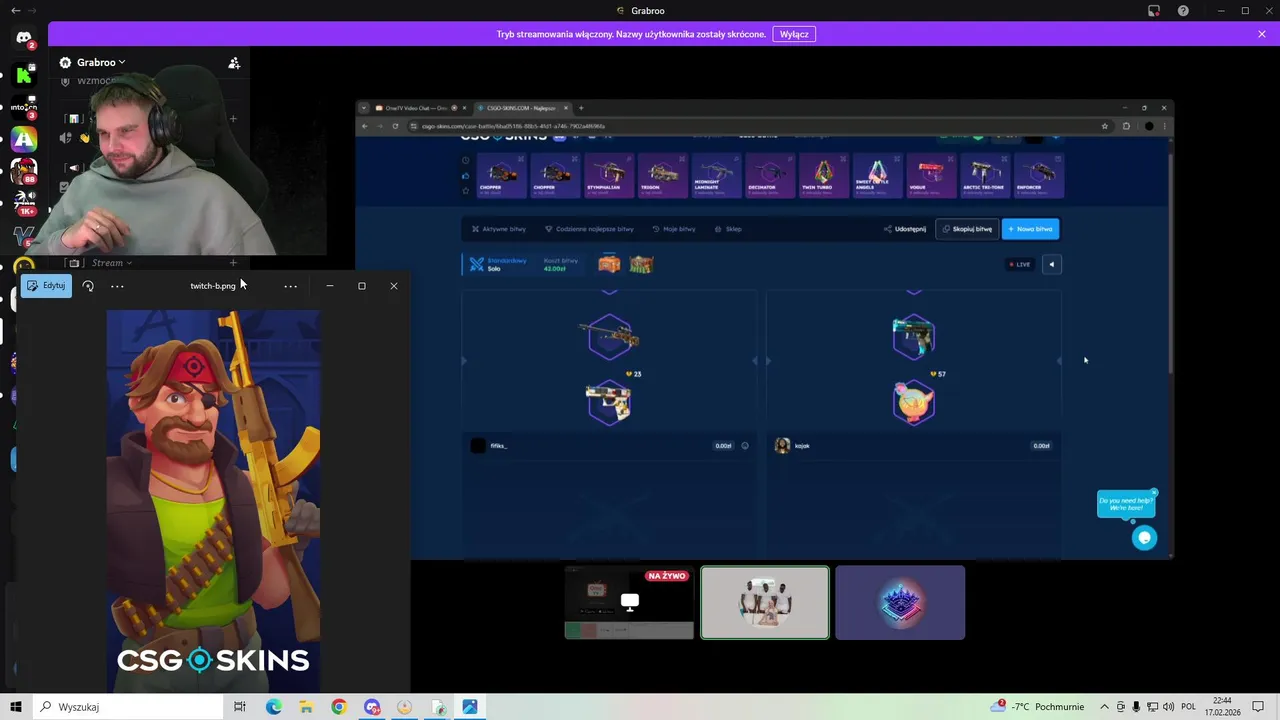
Task: Add a channel next to Stream category
Action: coord(233,263)
